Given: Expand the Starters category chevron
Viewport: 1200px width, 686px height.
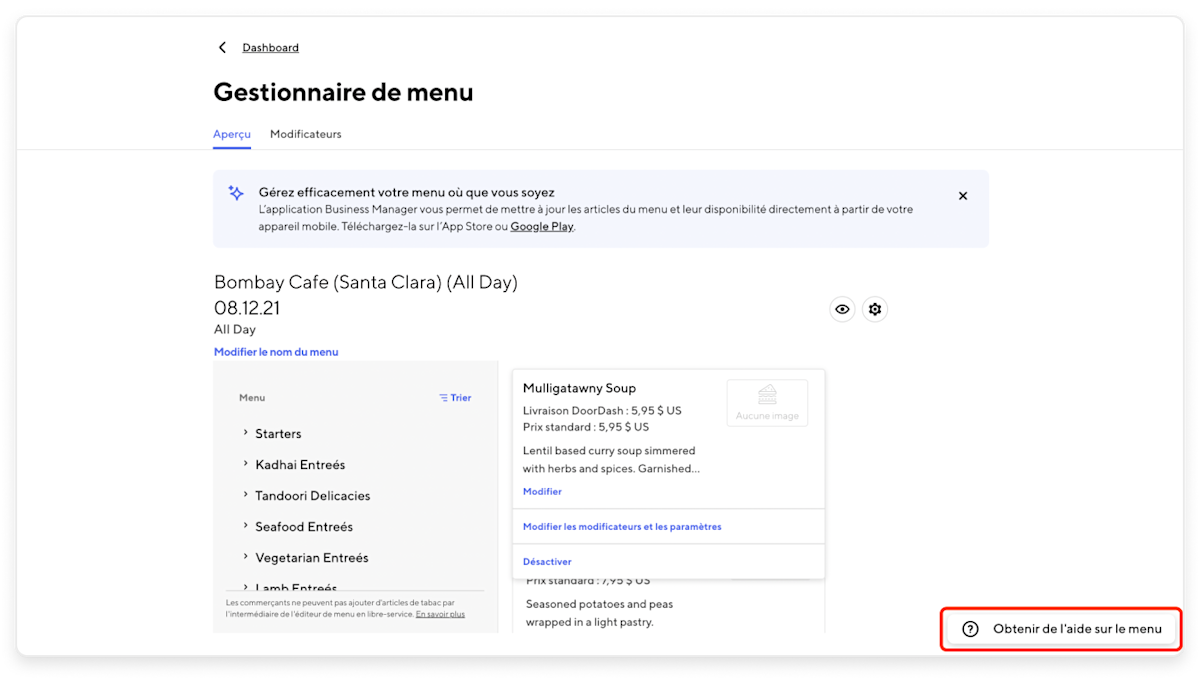Looking at the screenshot, I should point(245,433).
